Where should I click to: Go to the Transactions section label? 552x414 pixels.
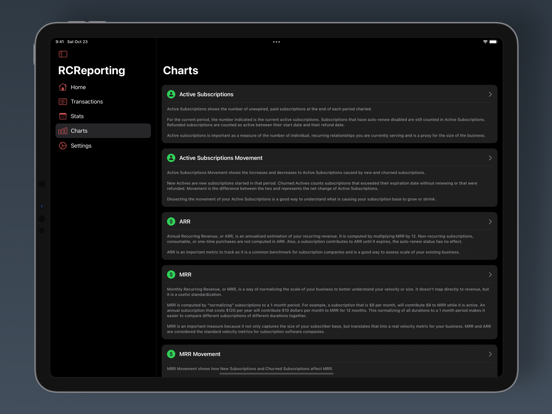[87, 102]
